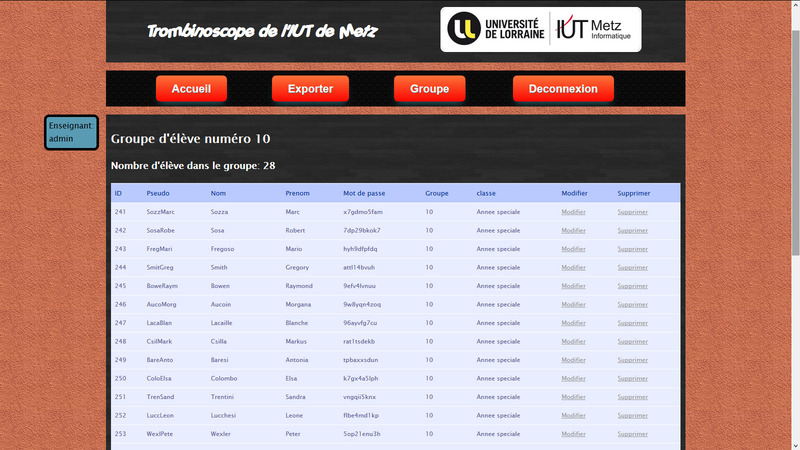Modify the AucoMorg student entry

pyautogui.click(x=573, y=304)
